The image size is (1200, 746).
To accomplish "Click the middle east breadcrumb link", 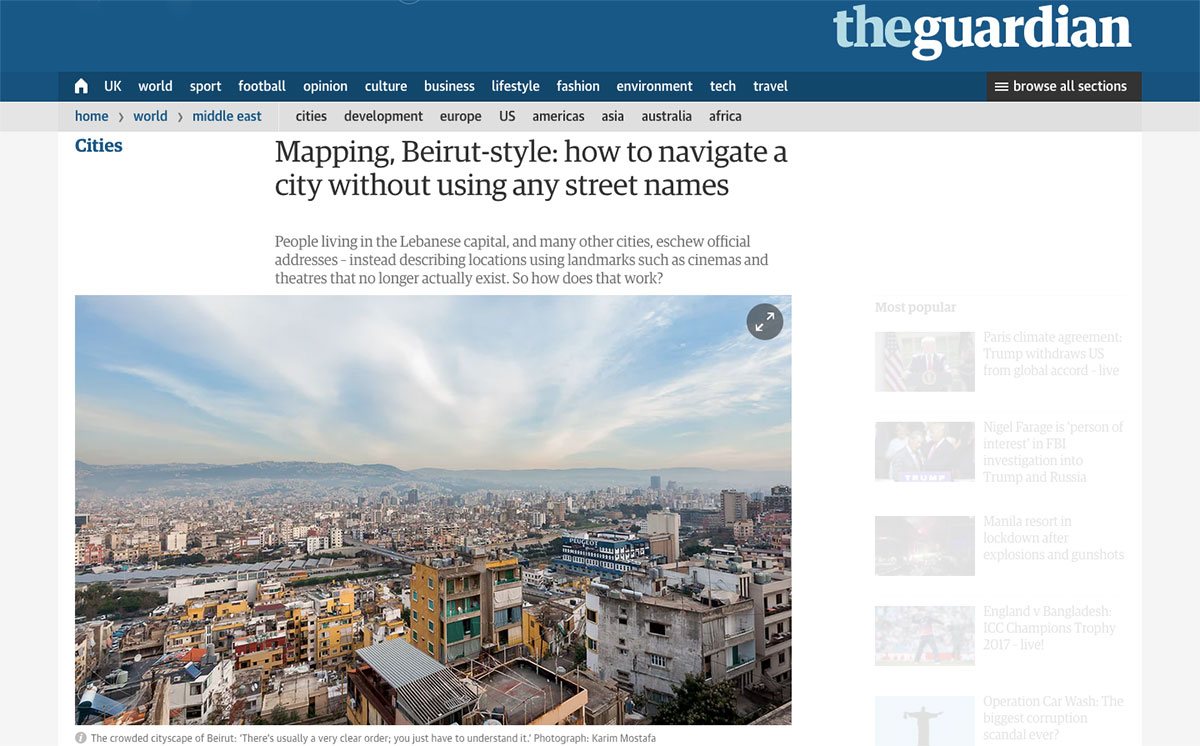I will (227, 116).
